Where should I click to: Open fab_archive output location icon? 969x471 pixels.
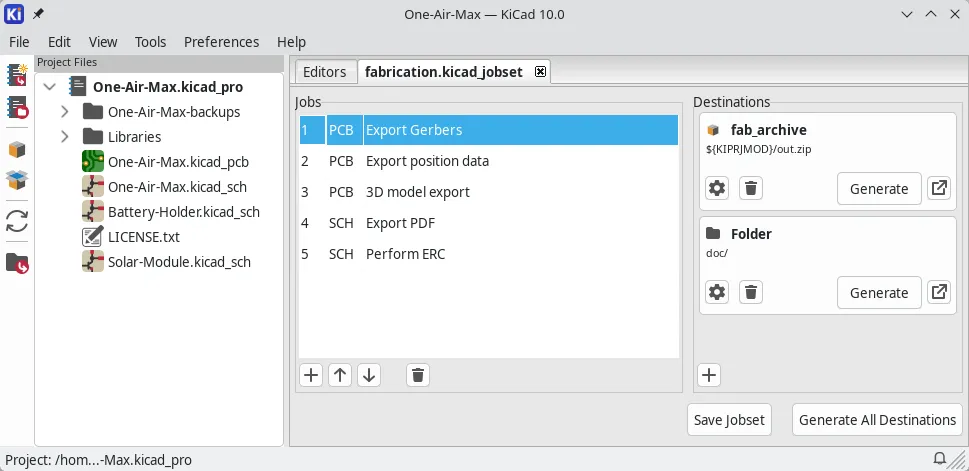pos(939,188)
